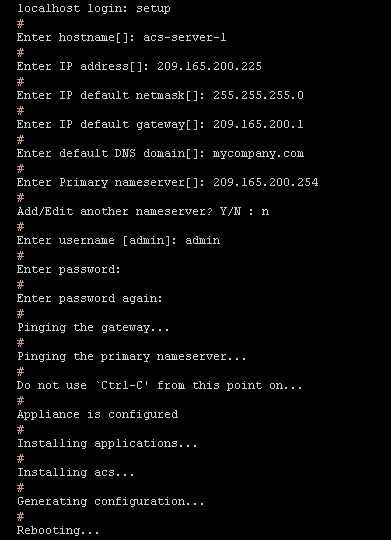Screen dimensions: 391x540
Task: Click the 'Enter password:' prompt line
Action: click(x=69, y=269)
